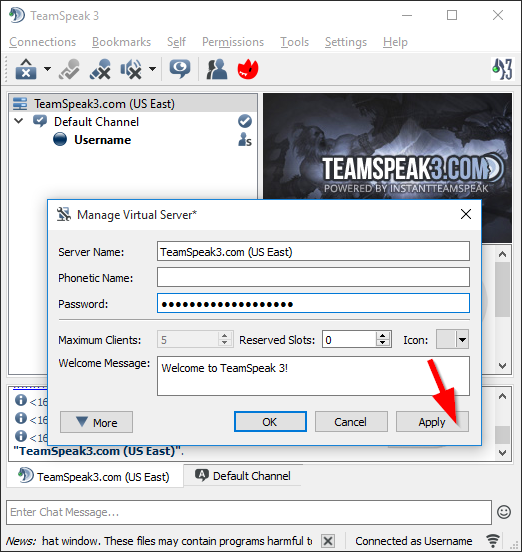Expand the More options button
The width and height of the screenshot is (522, 552).
pos(96,422)
